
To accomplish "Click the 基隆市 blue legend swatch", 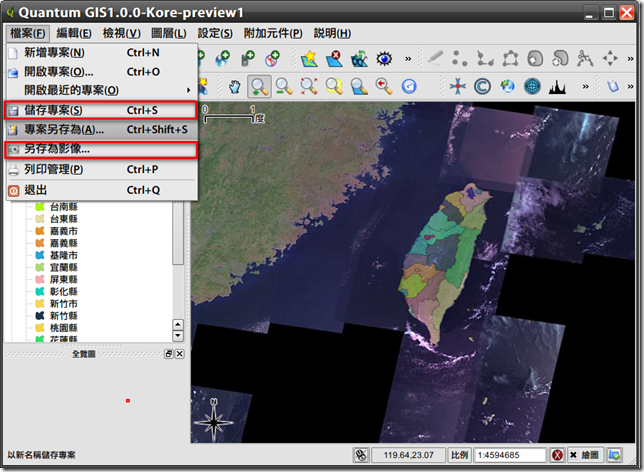I will 40,255.
